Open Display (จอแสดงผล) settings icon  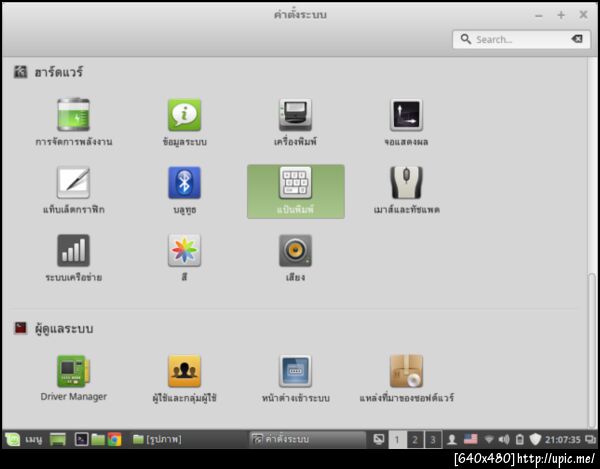(406, 115)
